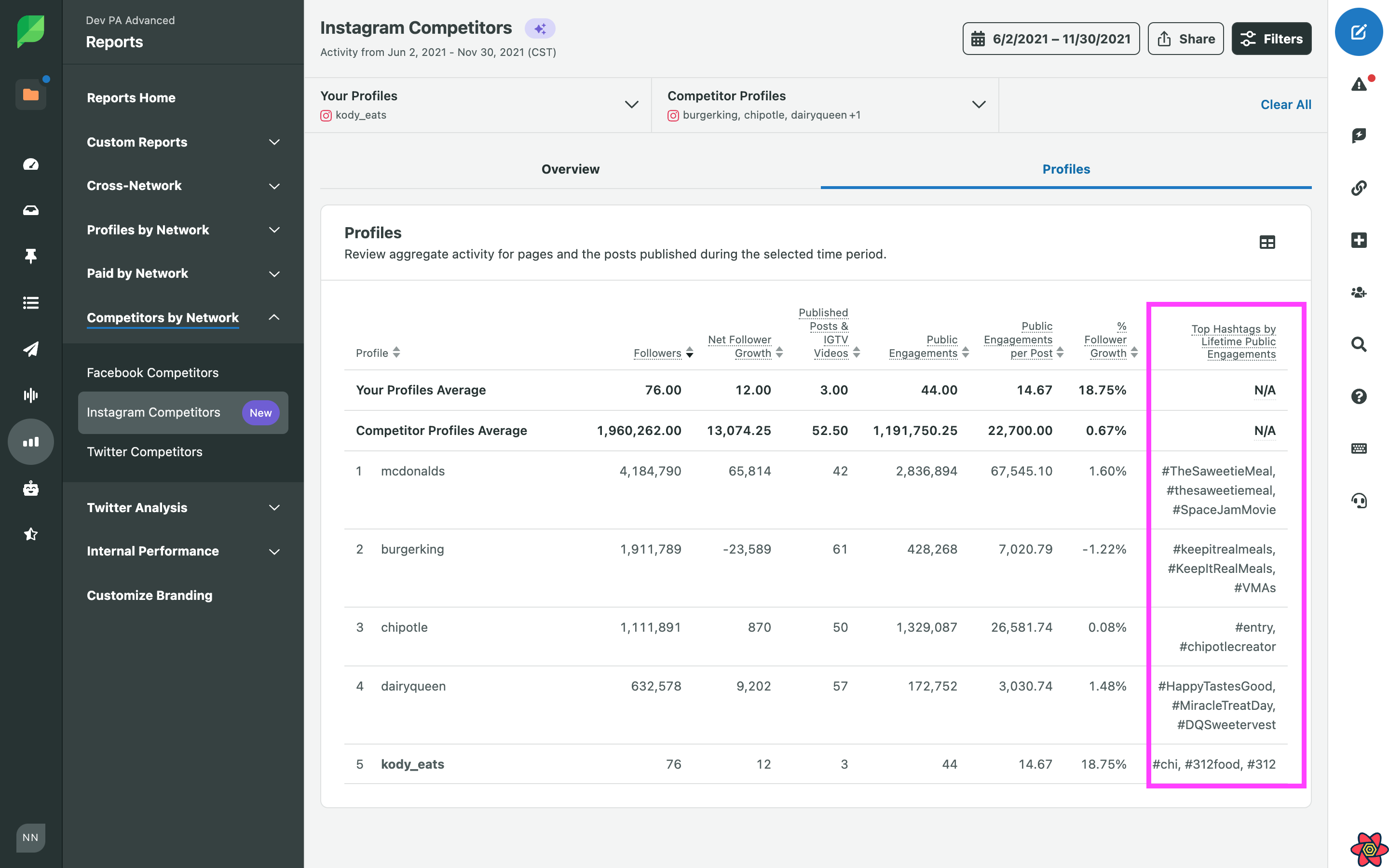The width and height of the screenshot is (1389, 868).
Task: Click the lightning message bubble icon
Action: pos(1359,136)
